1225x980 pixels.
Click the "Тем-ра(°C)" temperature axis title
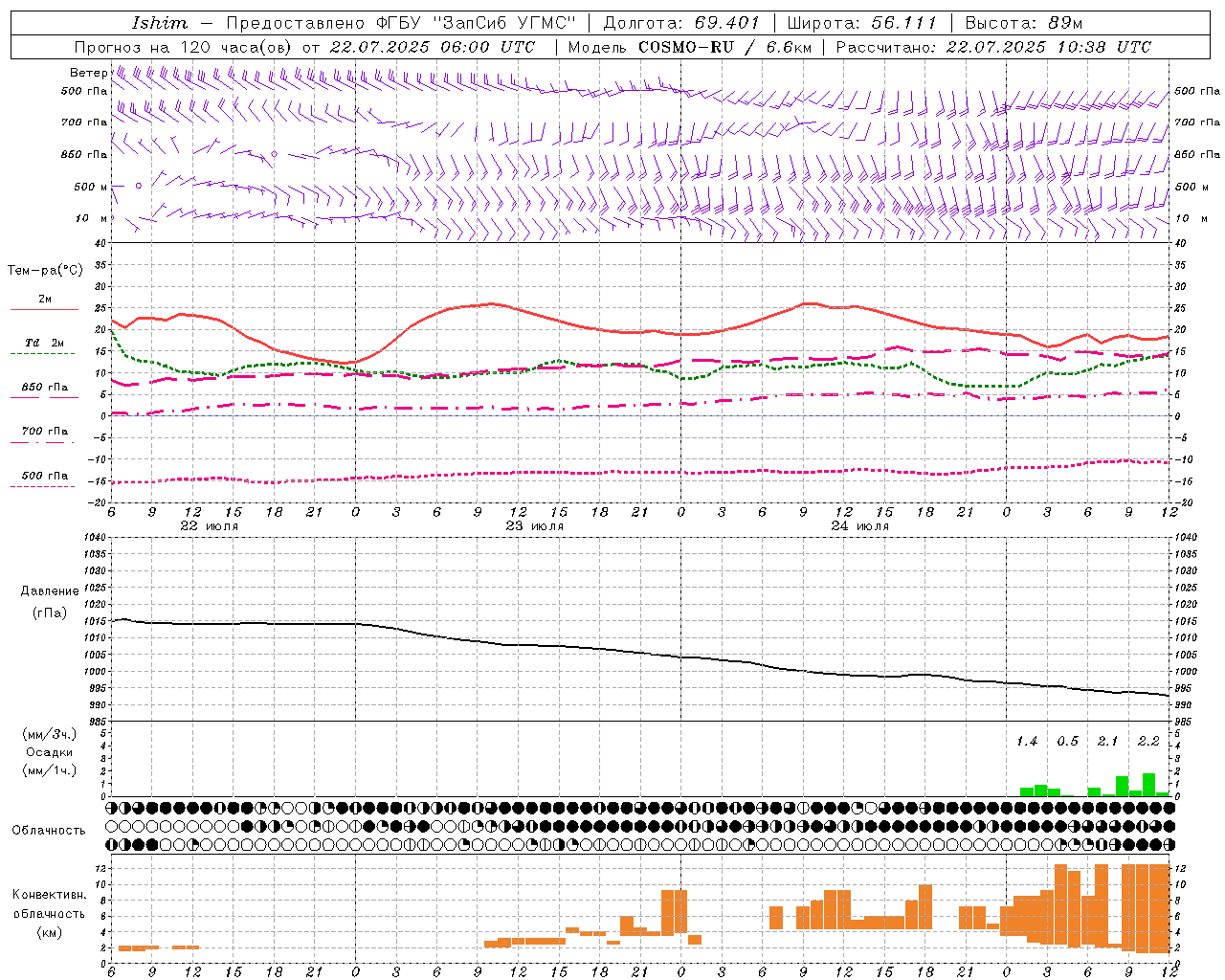tap(45, 271)
